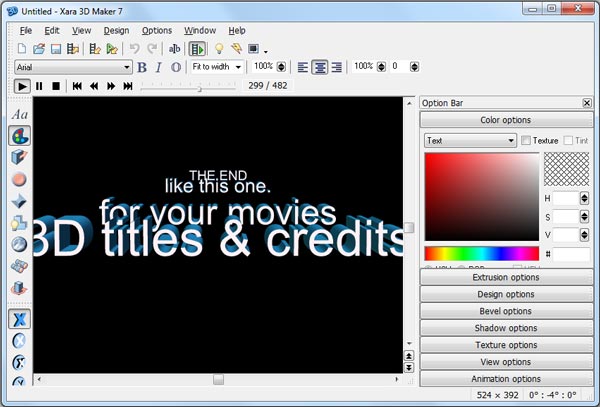
Task: Enable the Tint checkbox
Action: pos(568,140)
